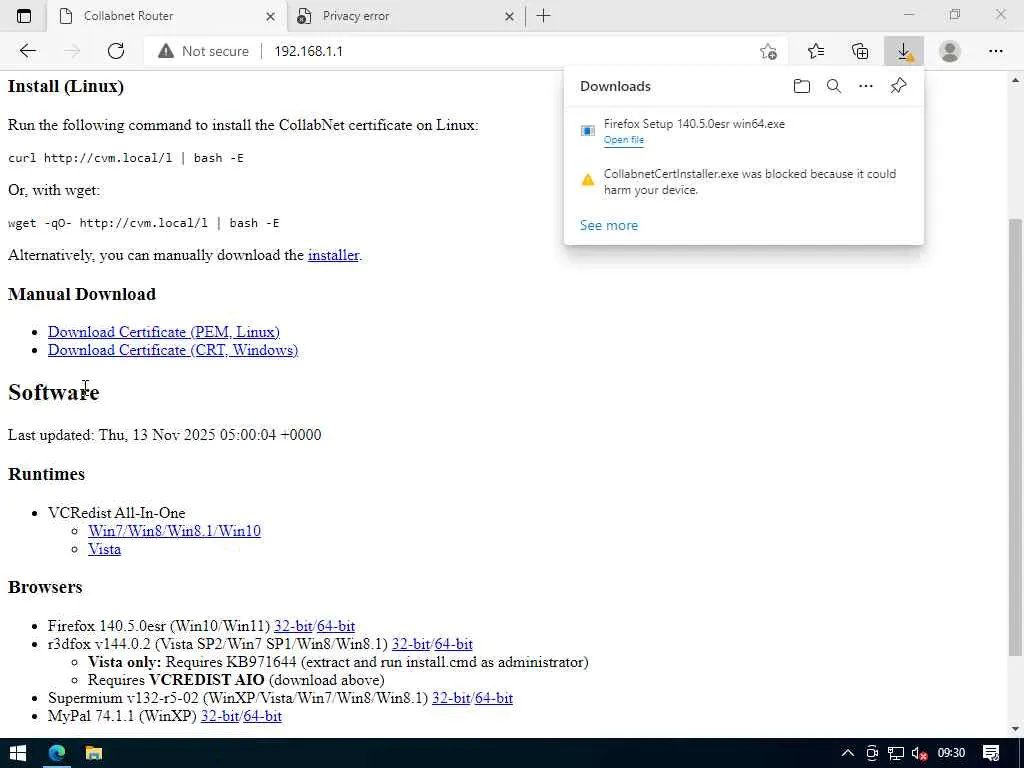This screenshot has height=768, width=1024.
Task: Open the Windows Start menu
Action: coord(18,753)
